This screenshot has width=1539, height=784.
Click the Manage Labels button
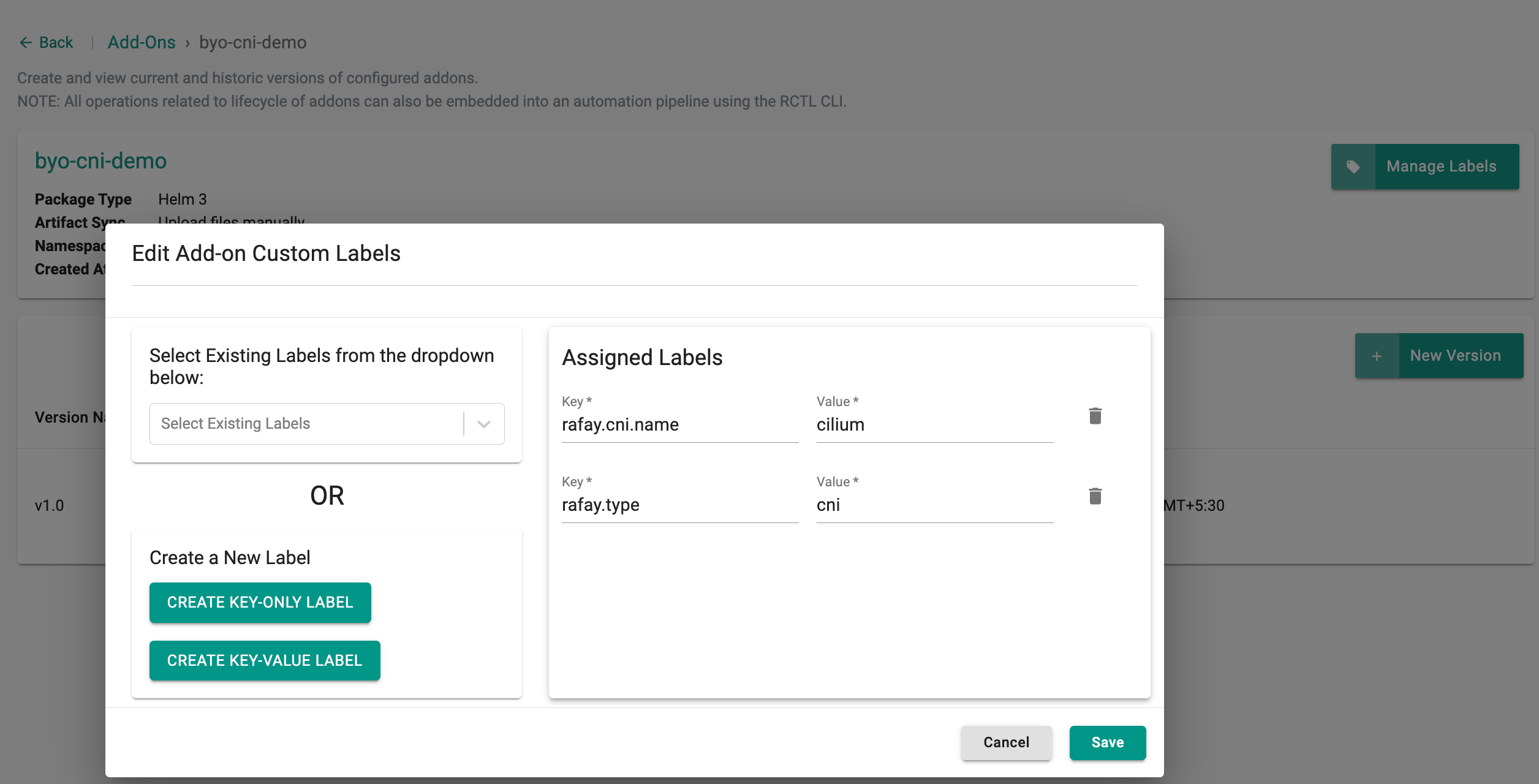click(x=1441, y=167)
